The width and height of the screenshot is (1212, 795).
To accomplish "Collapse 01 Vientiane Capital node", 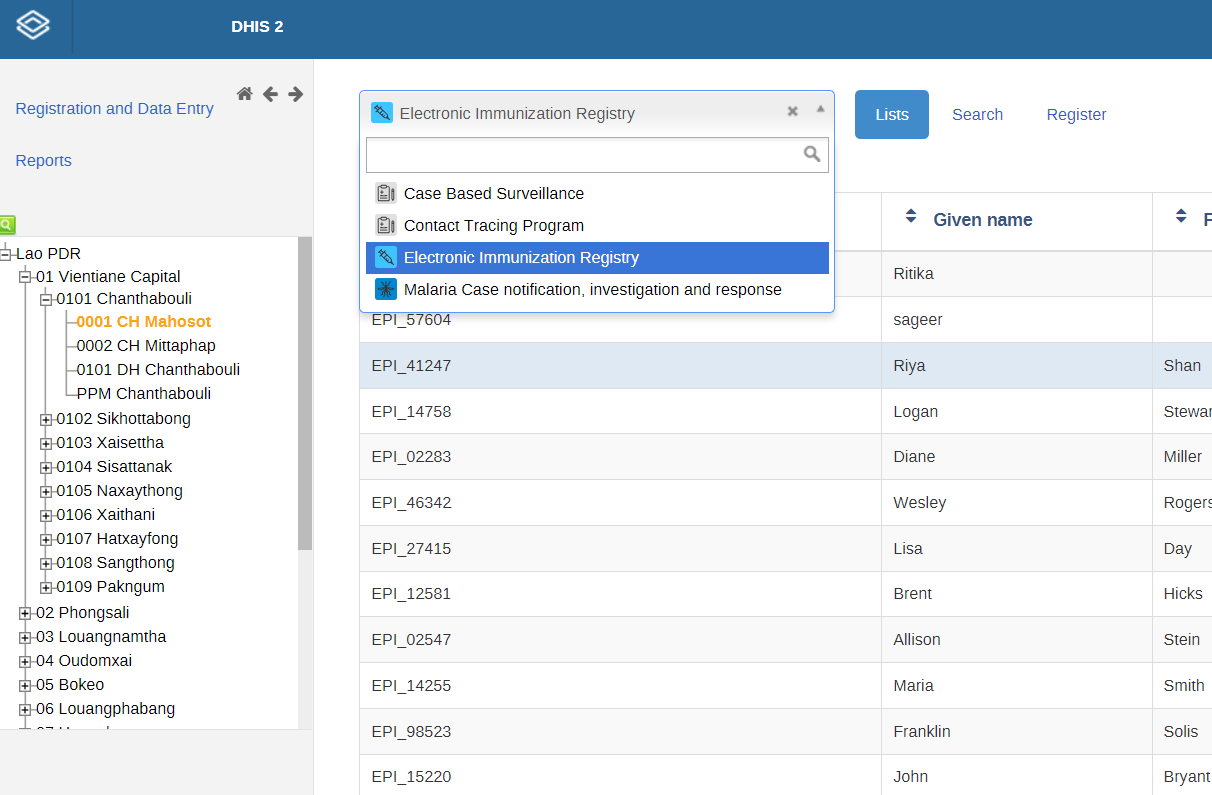I will (25, 277).
